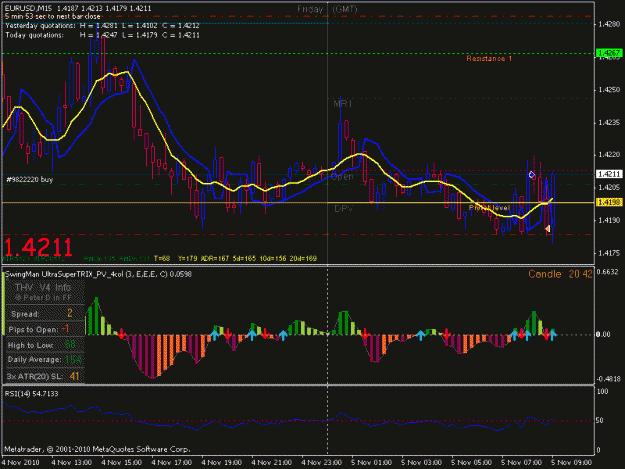This screenshot has width=625, height=469.
Task: Click the -0.4818 TRIX scale value
Action: point(608,379)
